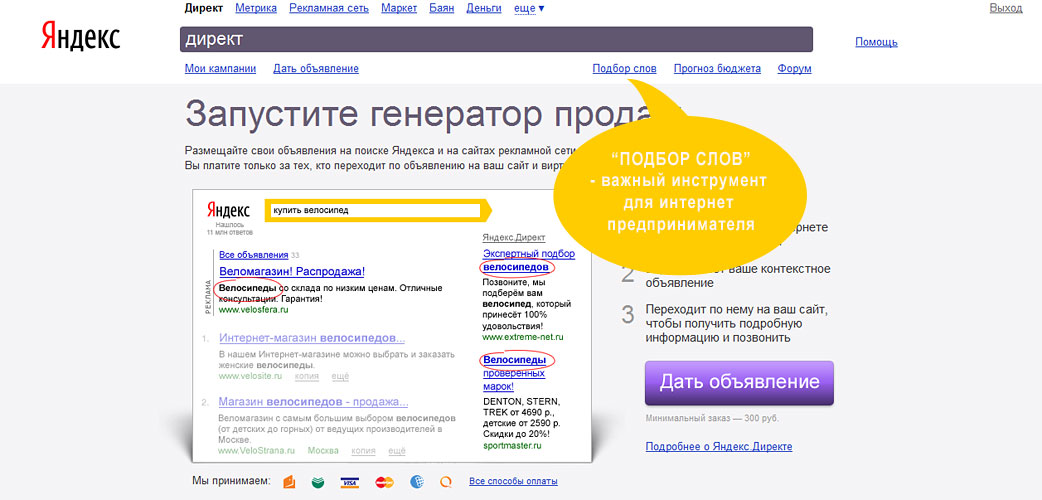Click Минимальный заказ — 300 руб. text

[x=712, y=419]
